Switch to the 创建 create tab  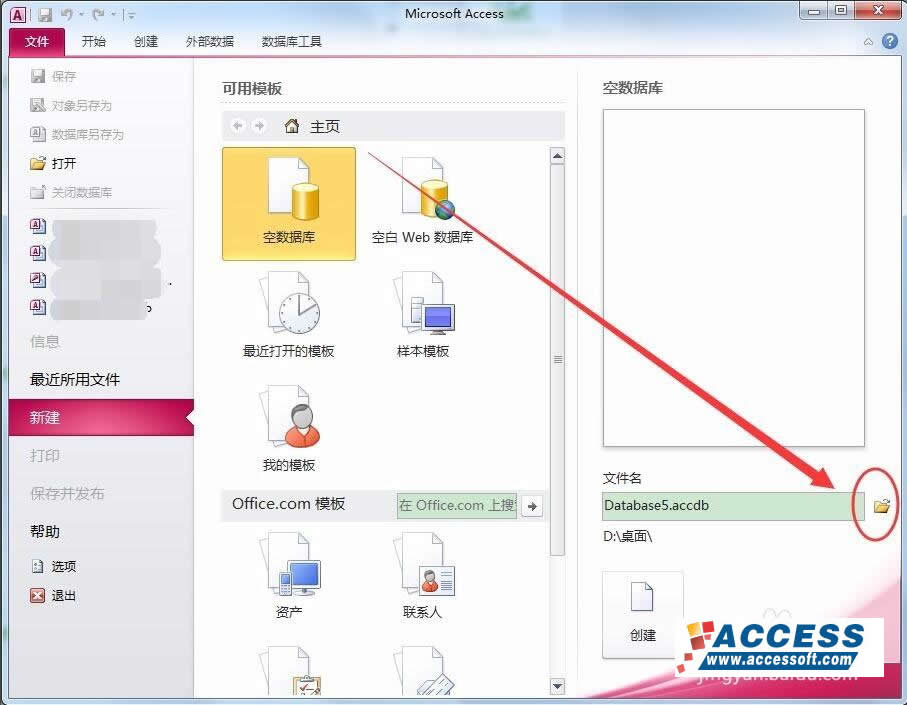click(x=146, y=42)
